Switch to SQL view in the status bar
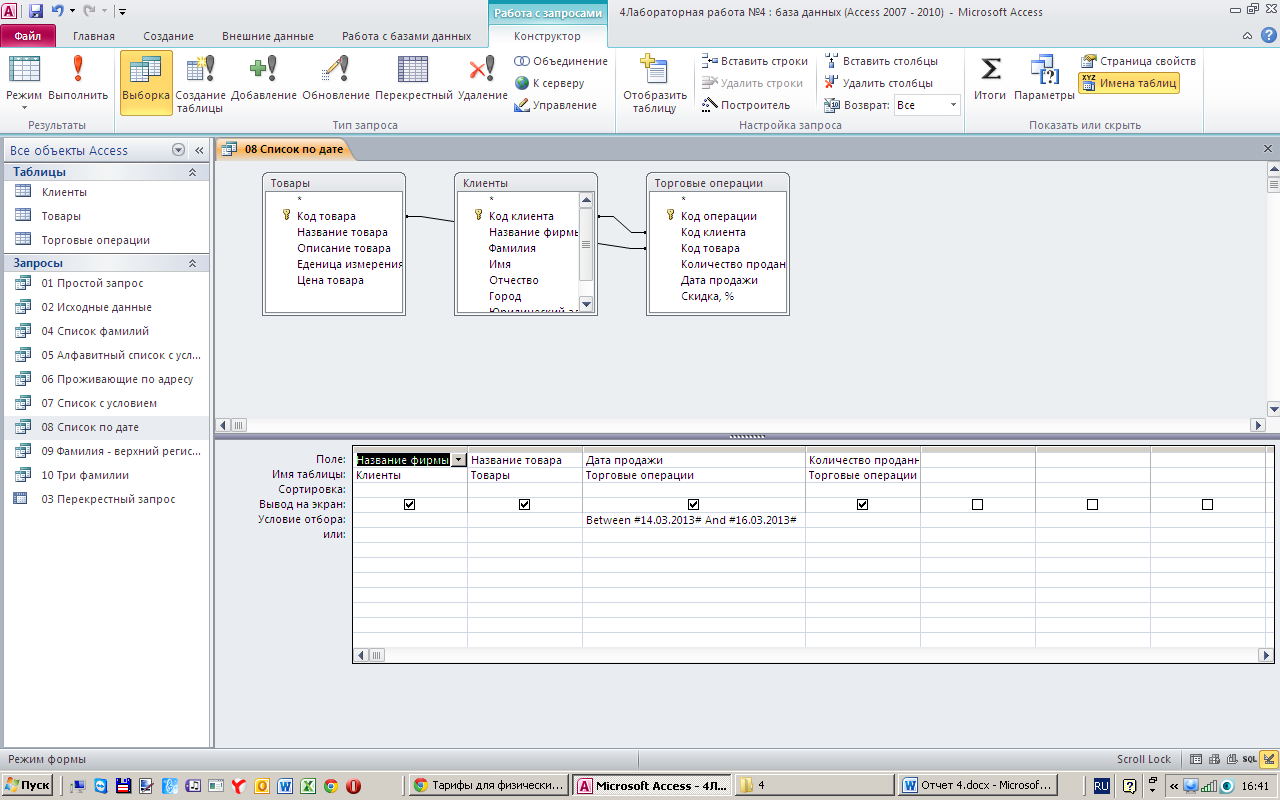1280x800 pixels. 1250,759
